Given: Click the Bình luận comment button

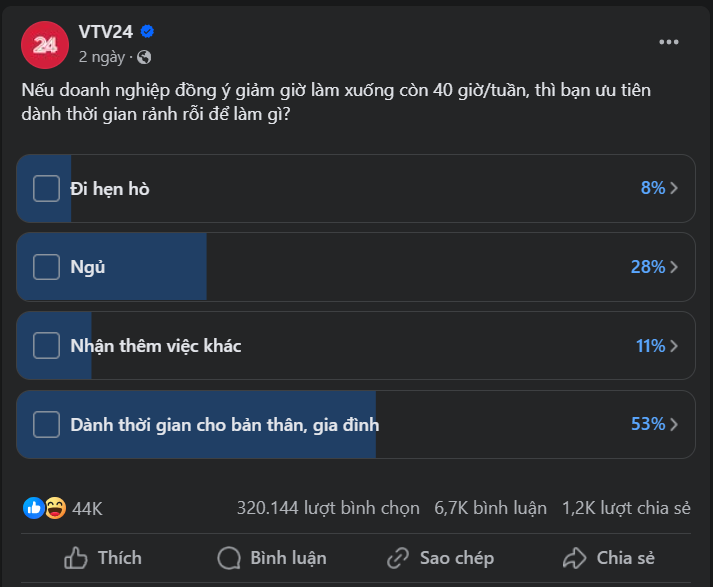Looking at the screenshot, I should [272, 558].
